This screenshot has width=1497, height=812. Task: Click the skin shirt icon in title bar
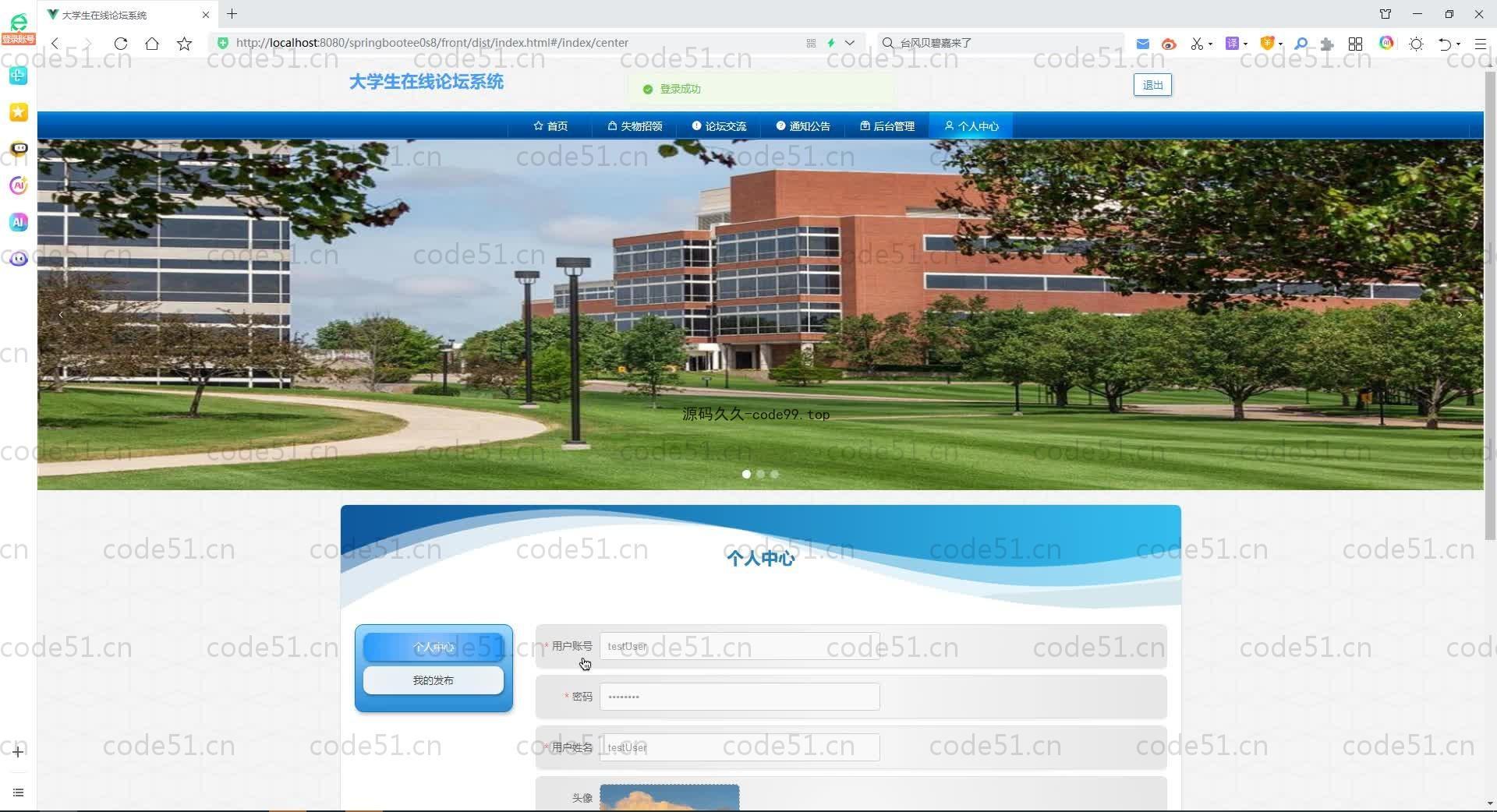(x=1386, y=14)
